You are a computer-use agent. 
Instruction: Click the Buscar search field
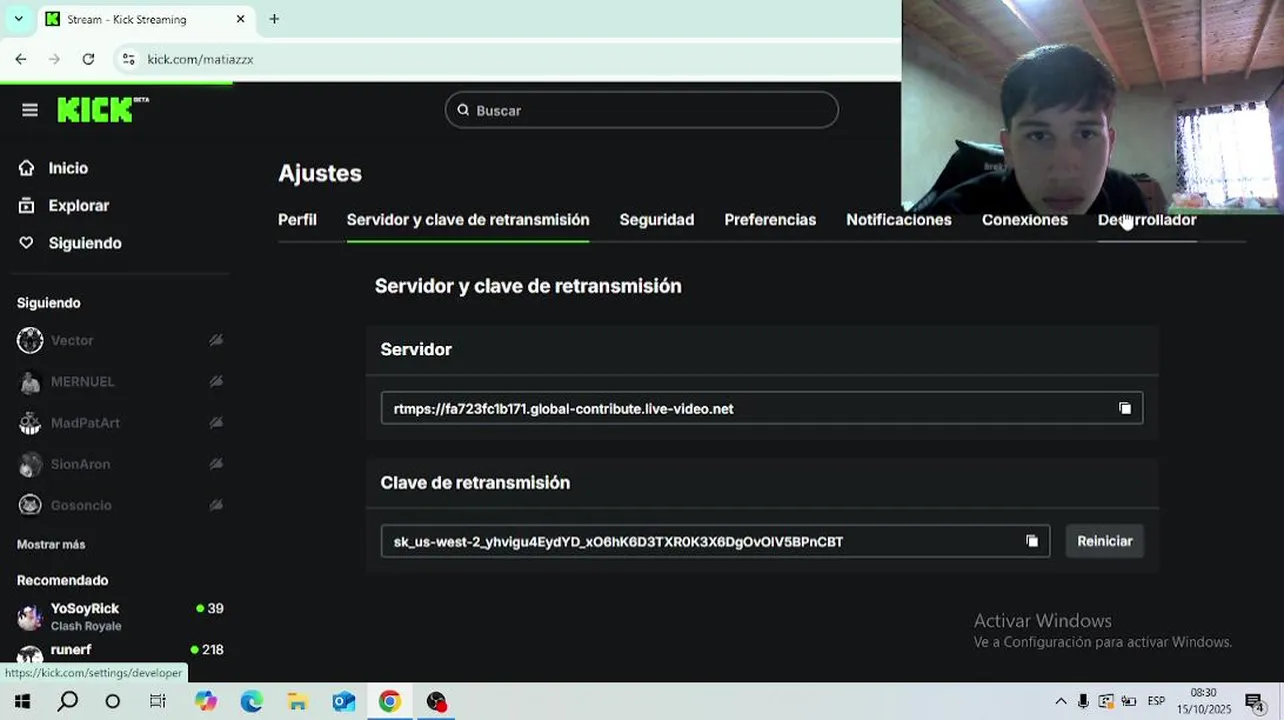(642, 110)
